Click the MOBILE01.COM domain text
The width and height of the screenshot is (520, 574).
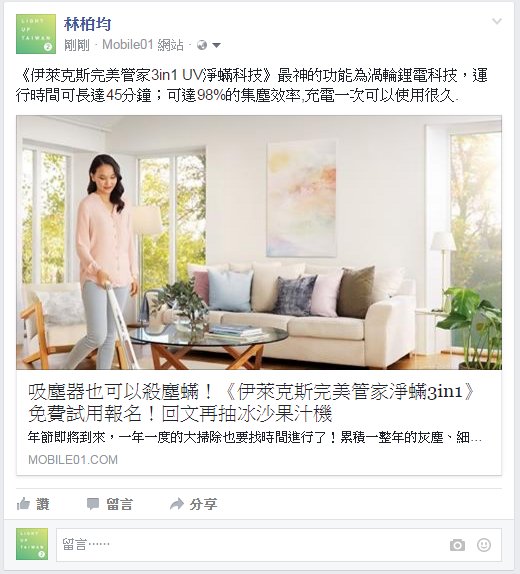(x=73, y=460)
